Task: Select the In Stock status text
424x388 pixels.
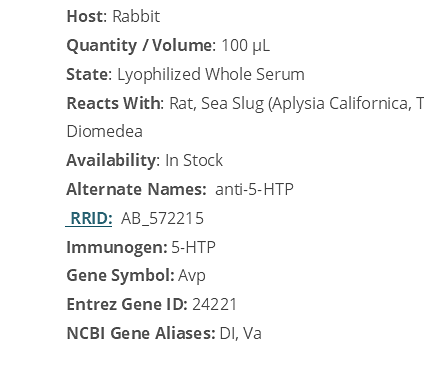Action: pyautogui.click(x=194, y=160)
